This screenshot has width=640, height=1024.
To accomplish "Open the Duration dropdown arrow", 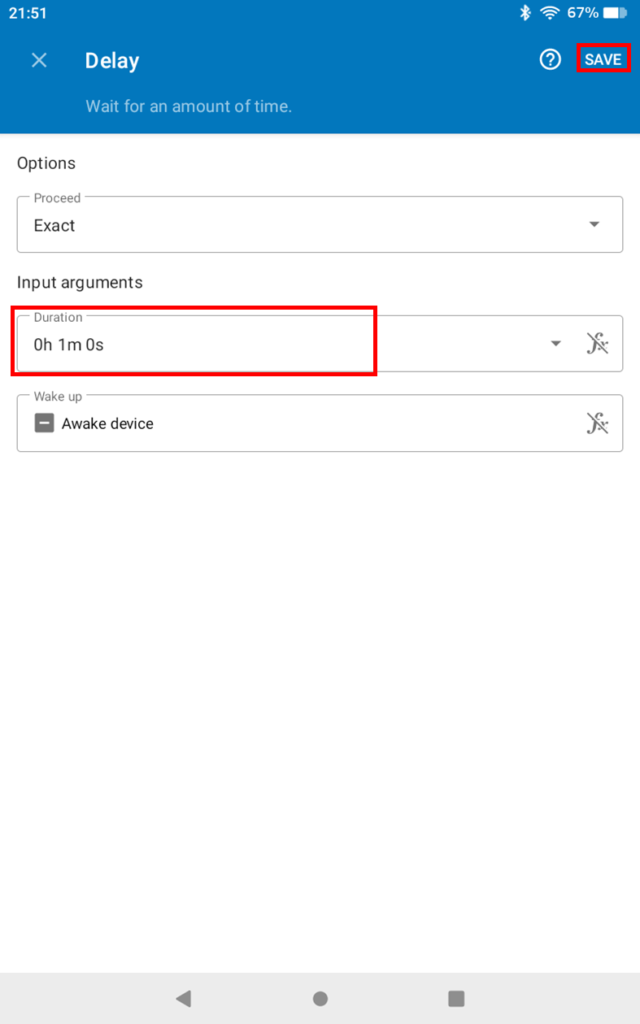I will 556,344.
